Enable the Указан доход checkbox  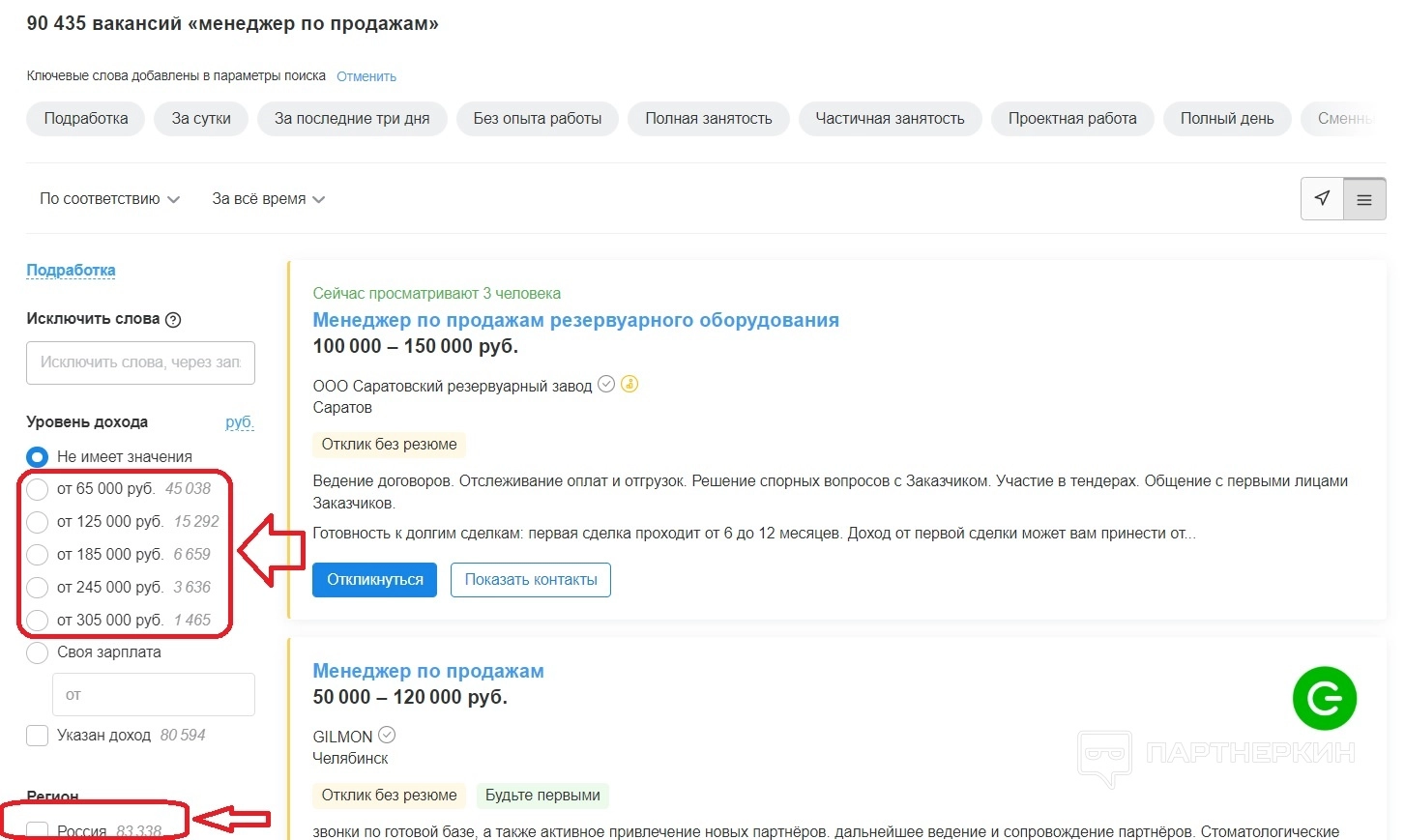pyautogui.click(x=38, y=736)
